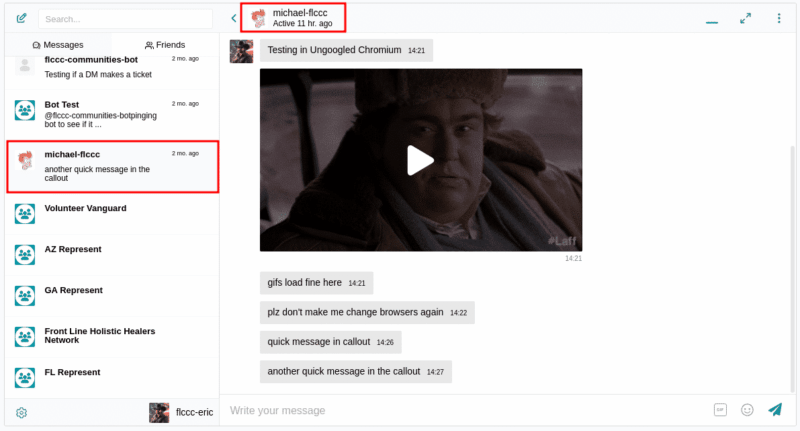The width and height of the screenshot is (800, 431).
Task: Click michael-flccc avatar in conversation list
Action: tap(24, 160)
